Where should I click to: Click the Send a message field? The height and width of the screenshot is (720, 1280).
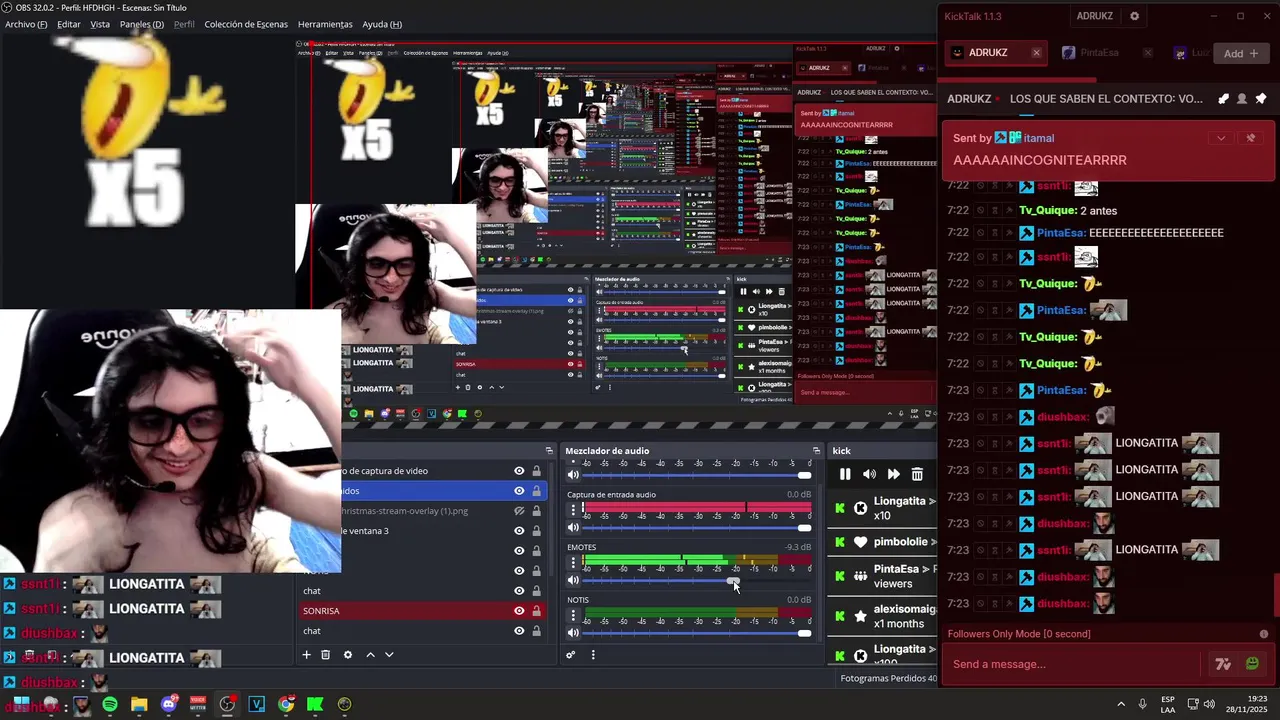[x=1075, y=664]
